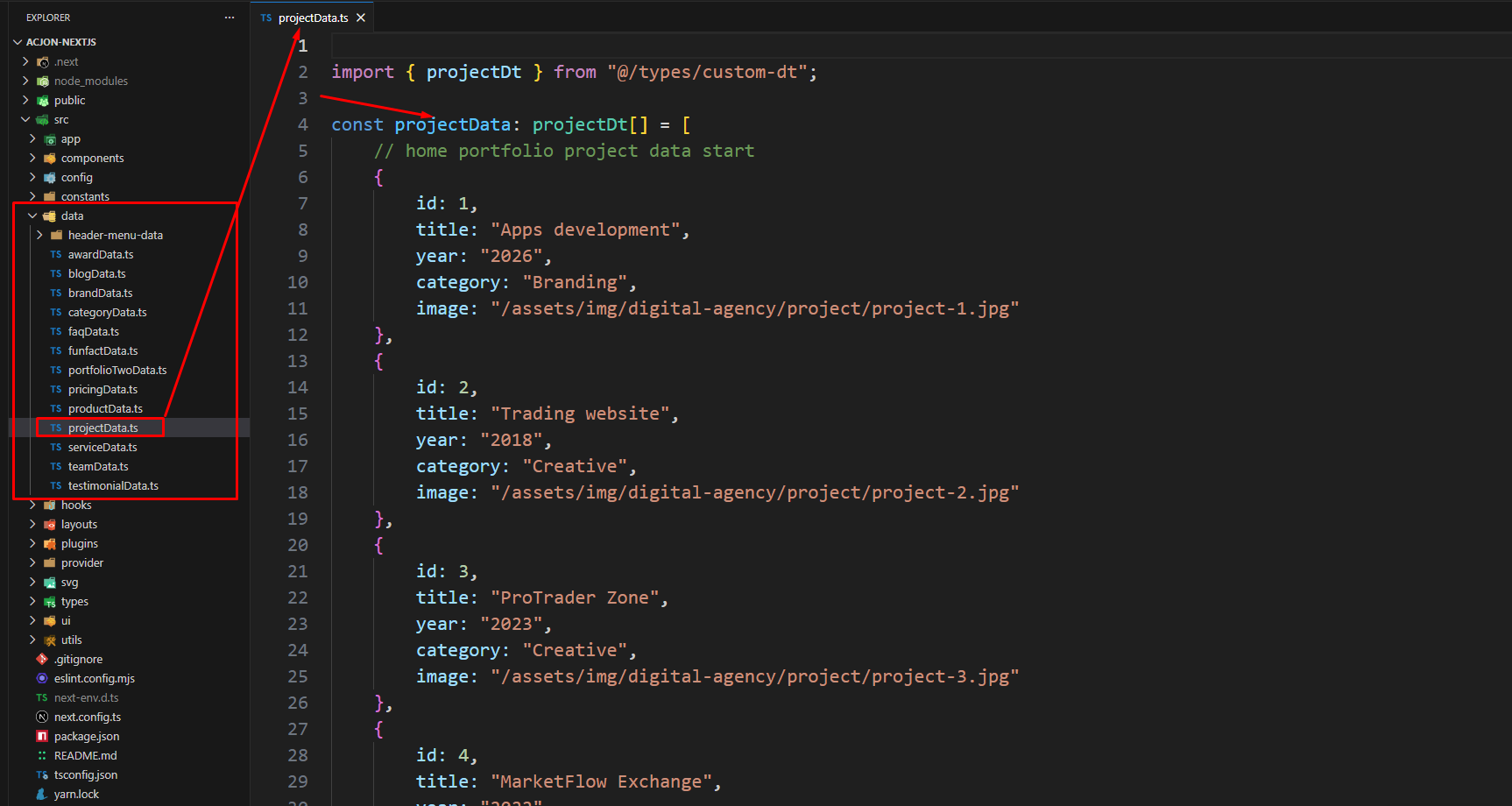Click the next.config.ts icon
The height and width of the screenshot is (806, 1512).
coord(42,718)
